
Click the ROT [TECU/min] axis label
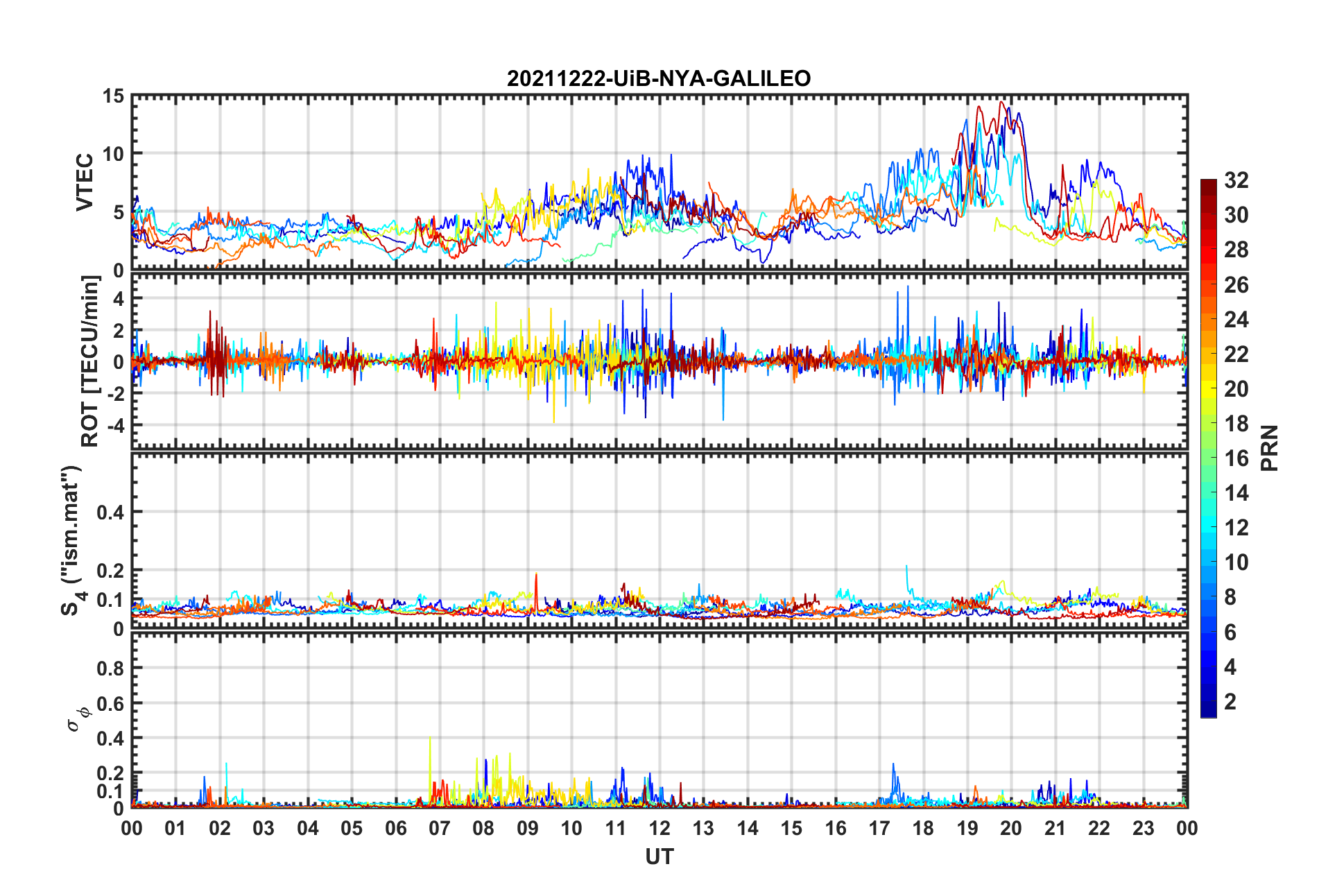click(x=90, y=361)
